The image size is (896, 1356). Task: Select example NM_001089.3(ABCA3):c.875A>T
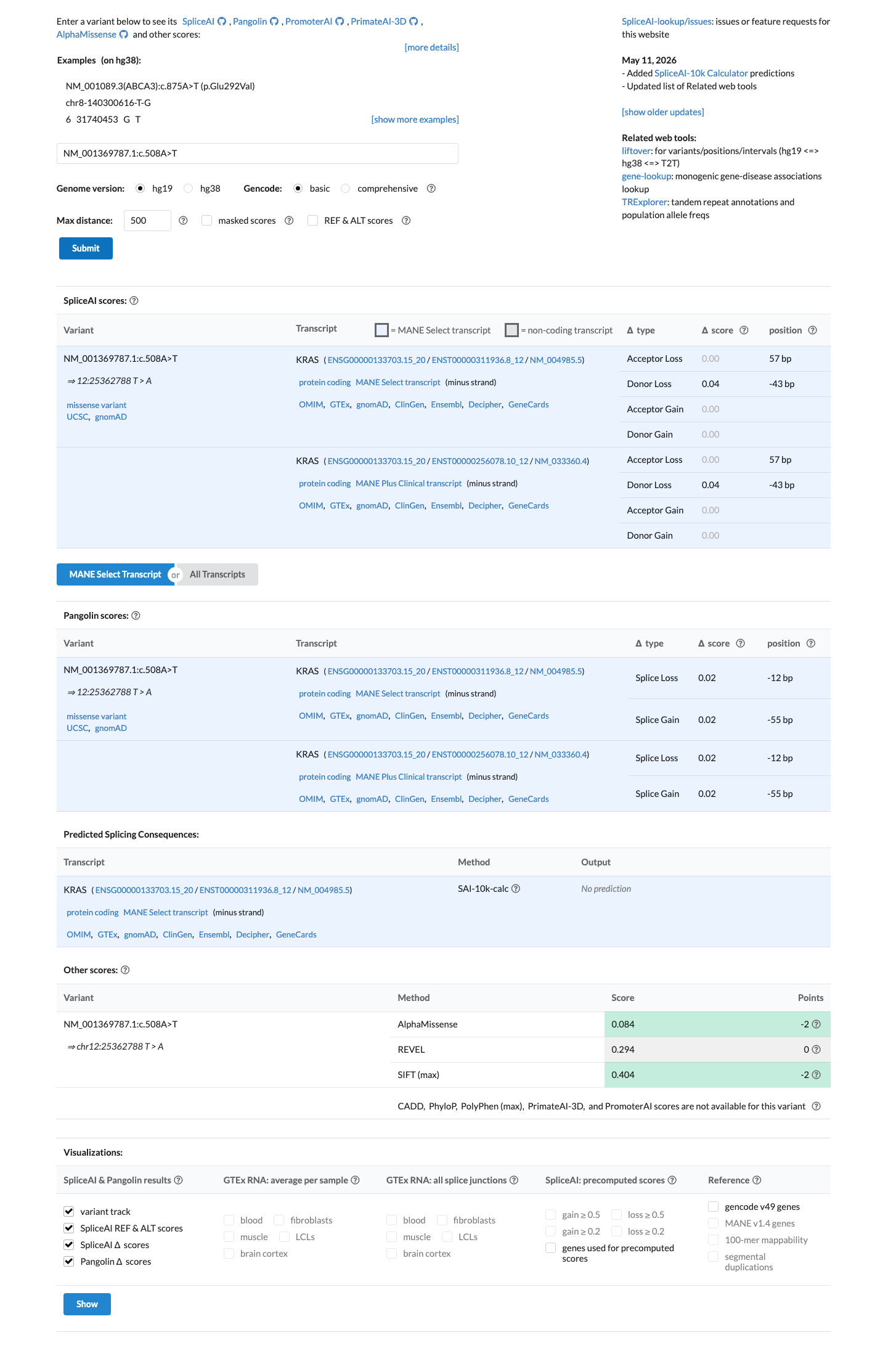pyautogui.click(x=160, y=86)
